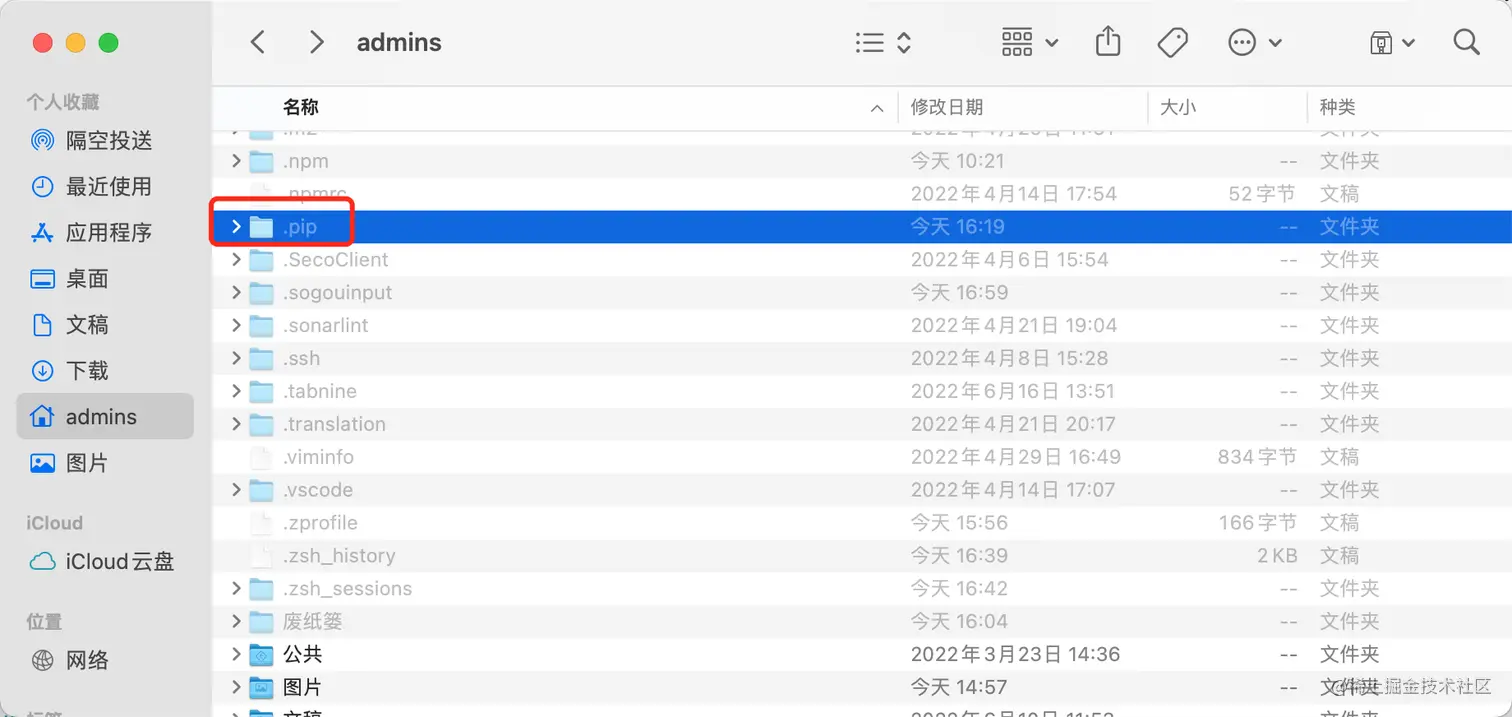Expand the .sogouinput folder

tap(236, 293)
